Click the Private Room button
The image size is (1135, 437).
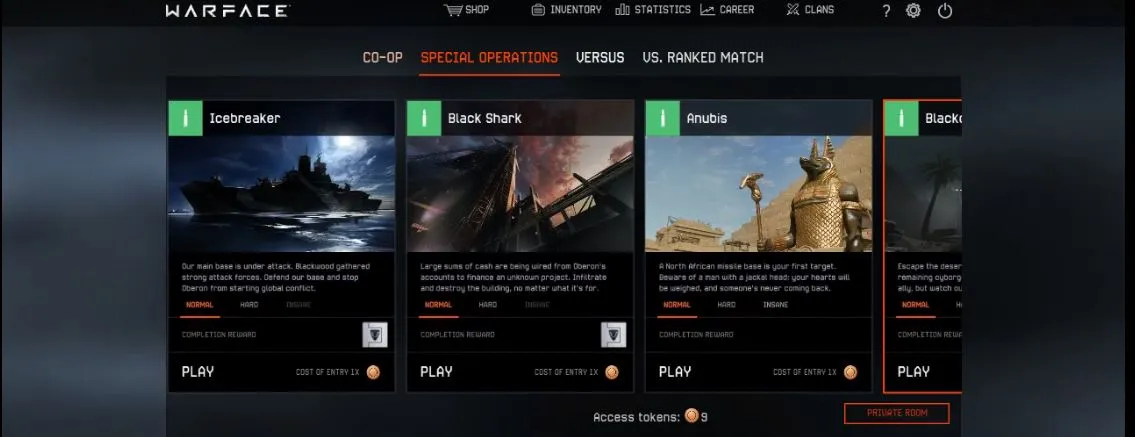tap(897, 413)
